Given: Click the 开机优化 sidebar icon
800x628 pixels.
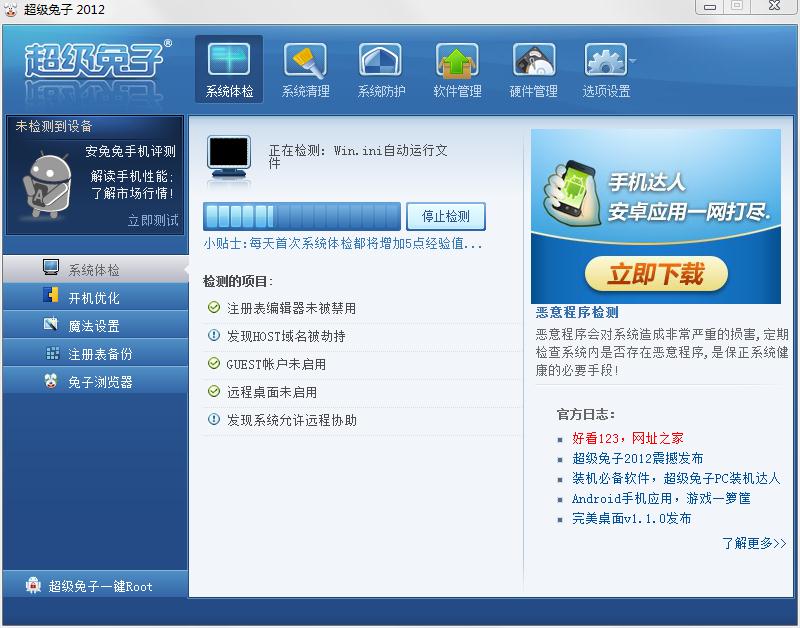Looking at the screenshot, I should (x=51, y=295).
